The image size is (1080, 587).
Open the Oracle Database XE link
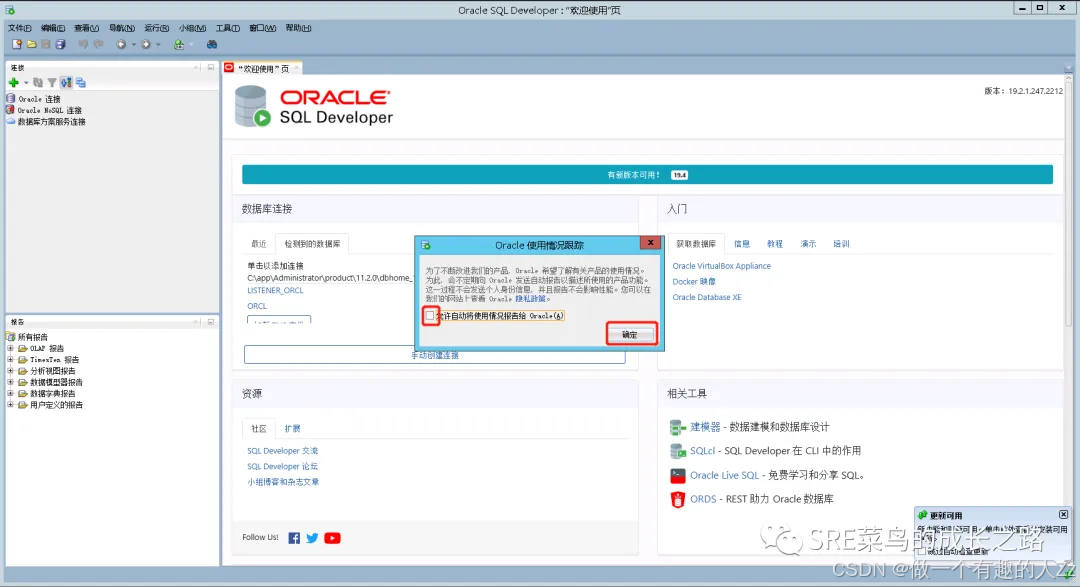coord(707,298)
